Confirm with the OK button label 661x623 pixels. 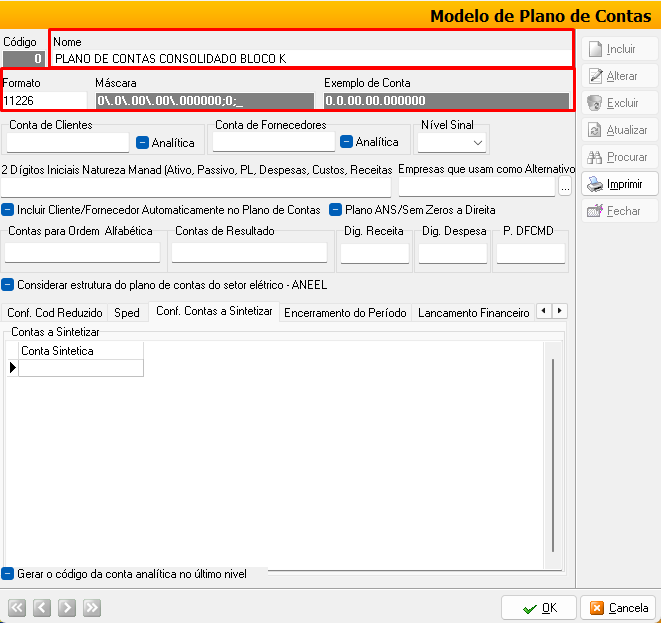[x=549, y=608]
